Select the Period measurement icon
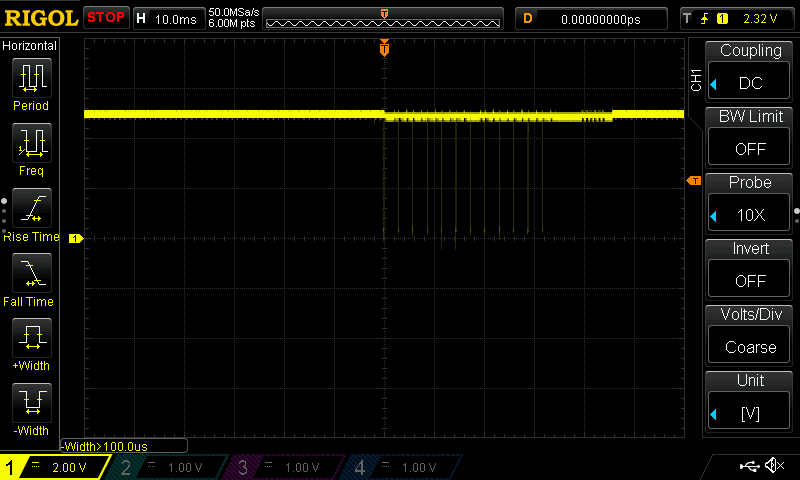800x480 pixels. pos(31,78)
